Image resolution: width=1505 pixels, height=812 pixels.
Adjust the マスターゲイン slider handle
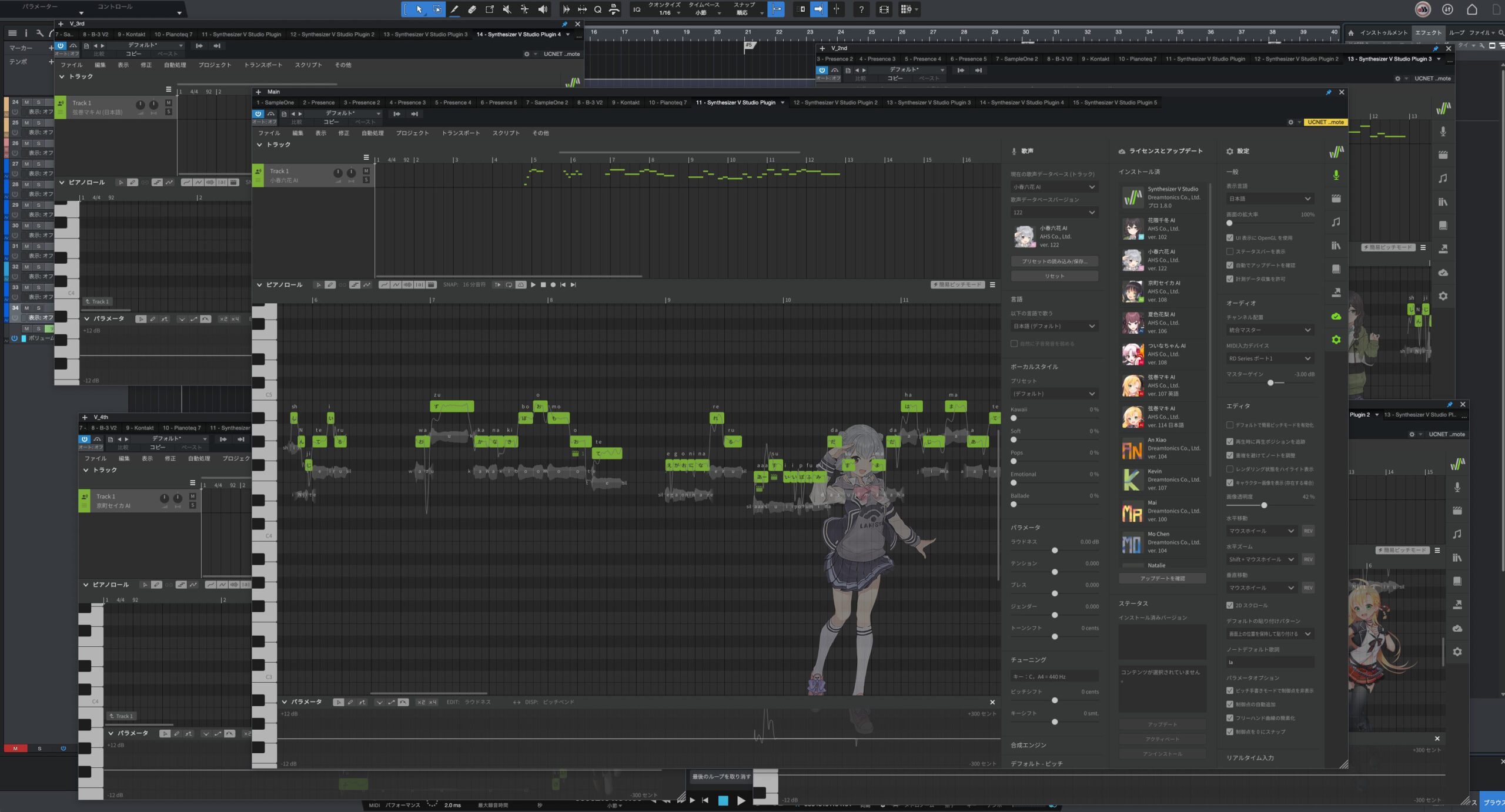point(1270,383)
